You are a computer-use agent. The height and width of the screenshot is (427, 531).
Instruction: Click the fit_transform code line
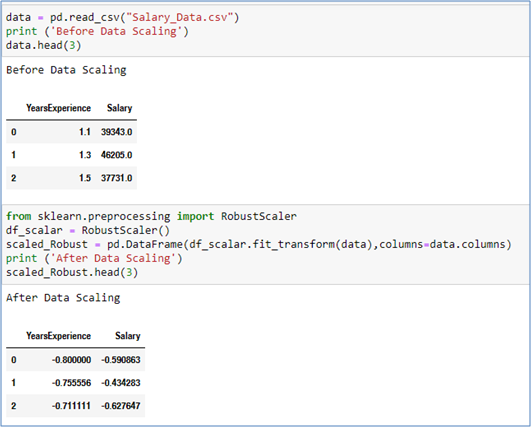coord(259,244)
